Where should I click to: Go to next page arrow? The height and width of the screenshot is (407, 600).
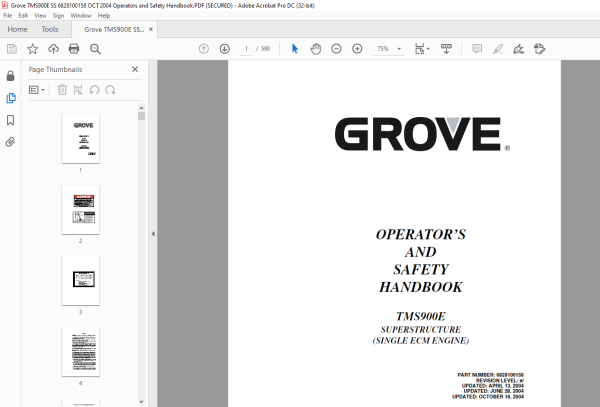(225, 49)
